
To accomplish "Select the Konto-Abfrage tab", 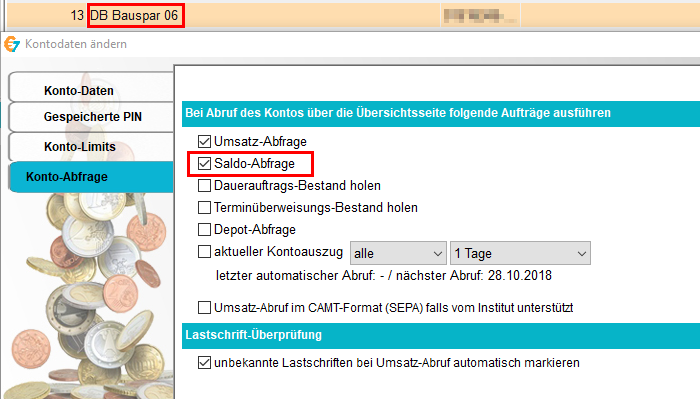I will pyautogui.click(x=91, y=177).
